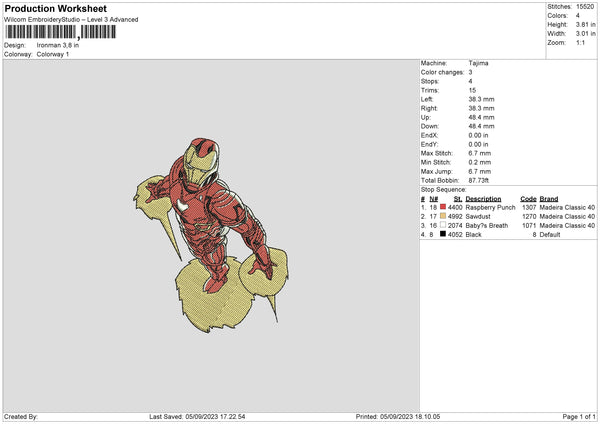Click the 'Code' column header
600x424 pixels.
[x=528, y=199]
